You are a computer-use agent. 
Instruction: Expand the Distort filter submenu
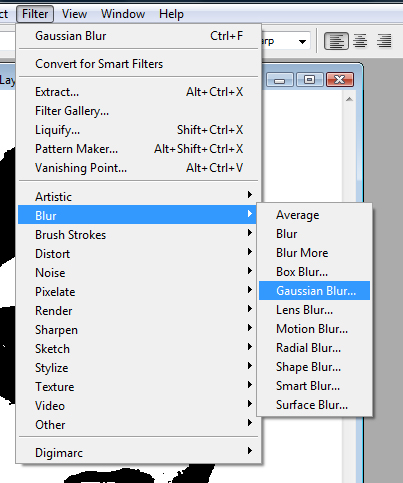click(138, 254)
